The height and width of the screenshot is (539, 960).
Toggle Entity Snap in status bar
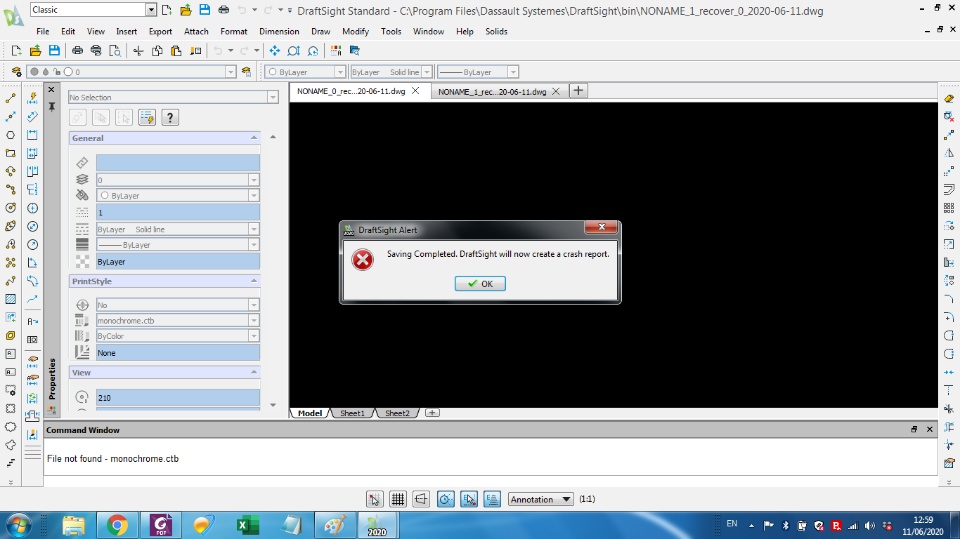click(x=469, y=499)
